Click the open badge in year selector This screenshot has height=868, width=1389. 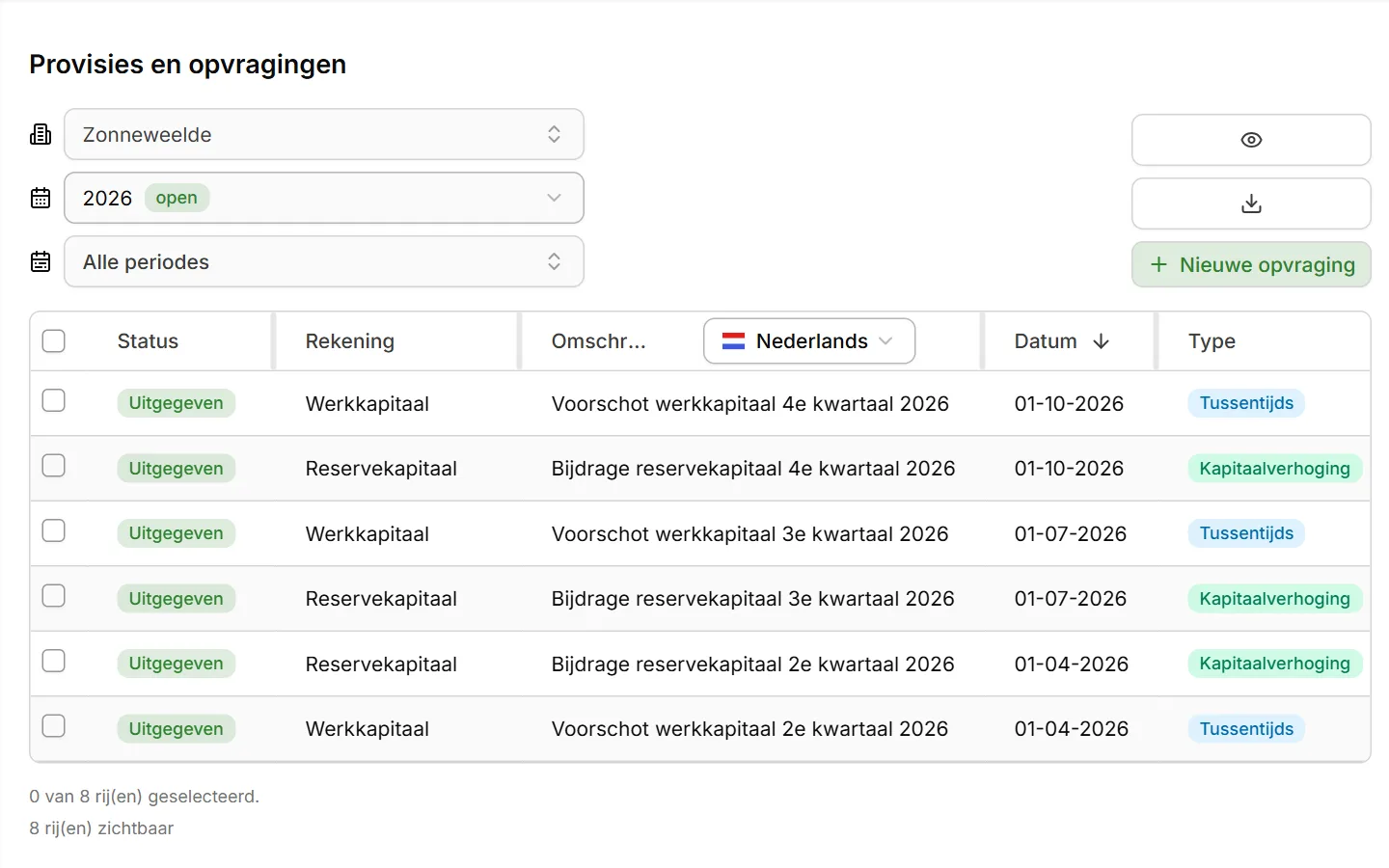tap(177, 198)
